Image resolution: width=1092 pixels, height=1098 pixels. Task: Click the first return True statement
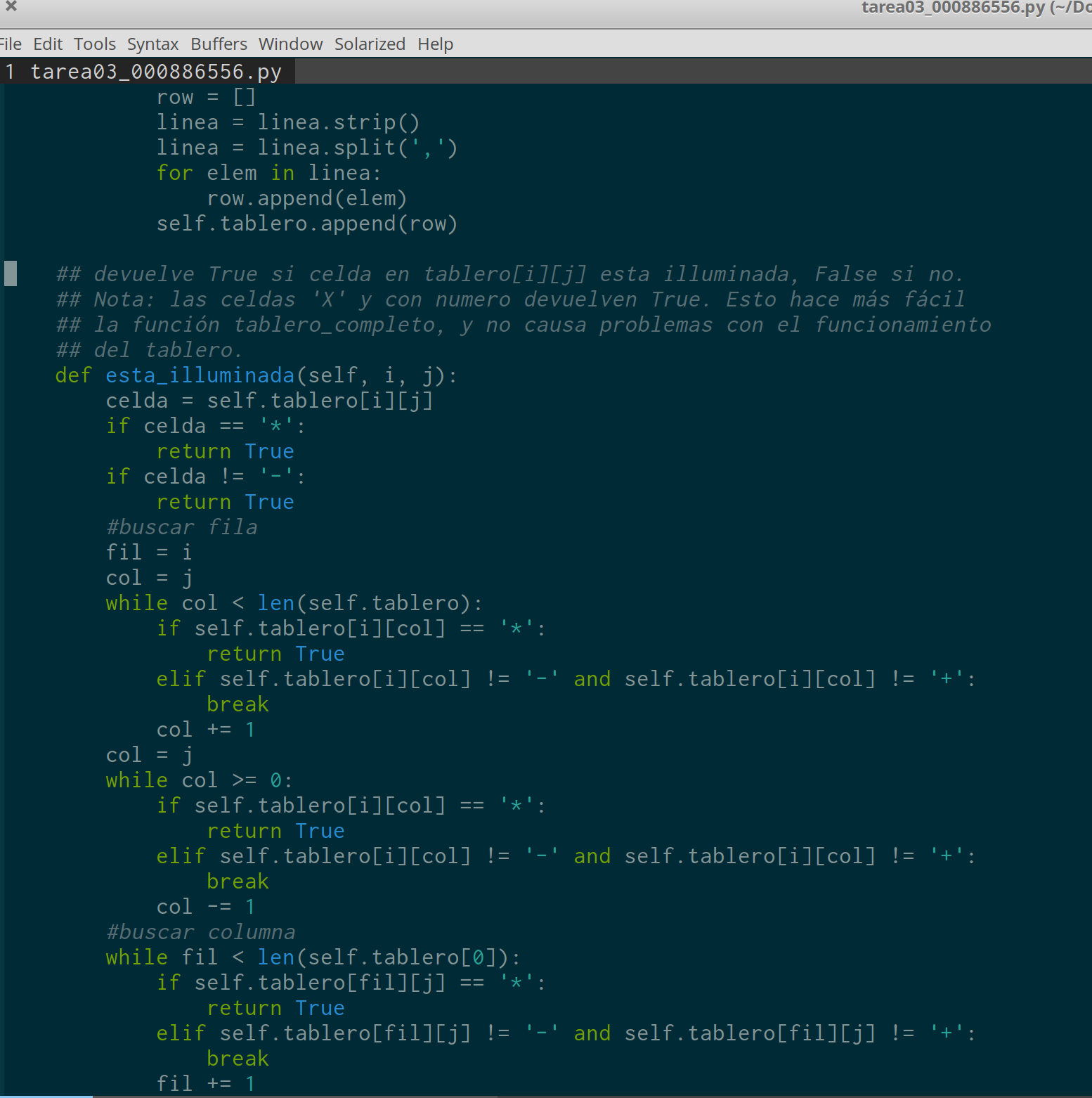[x=225, y=451]
